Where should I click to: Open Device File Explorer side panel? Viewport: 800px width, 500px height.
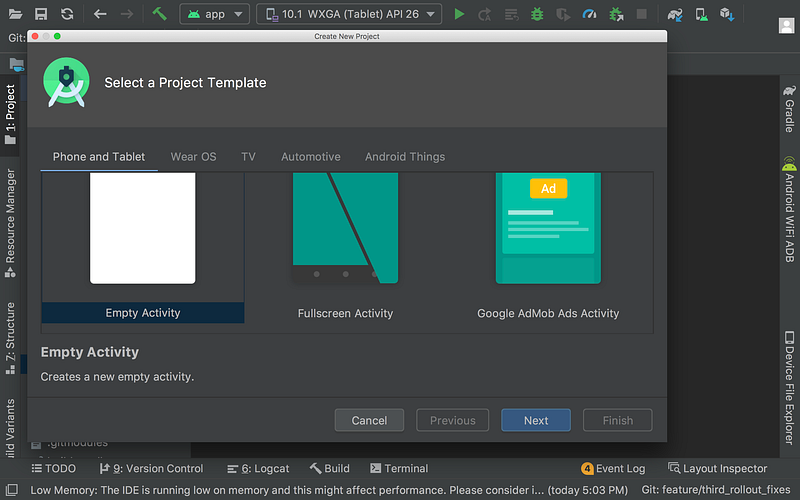pos(789,388)
